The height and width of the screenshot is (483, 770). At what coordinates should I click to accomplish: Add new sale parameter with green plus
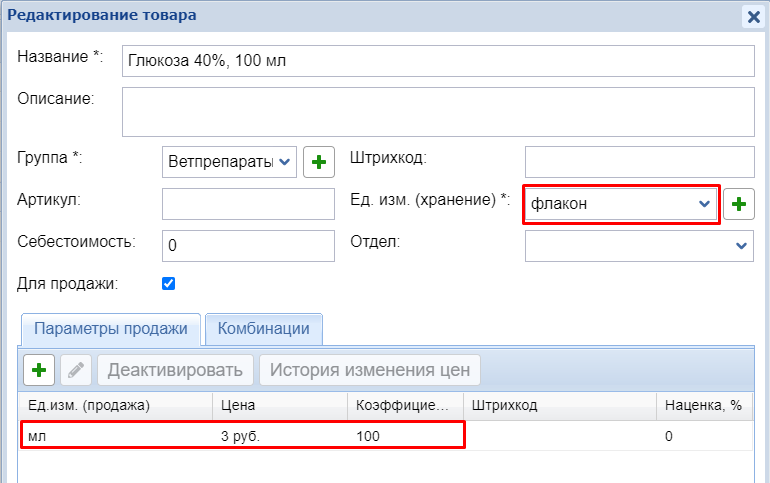tap(39, 370)
